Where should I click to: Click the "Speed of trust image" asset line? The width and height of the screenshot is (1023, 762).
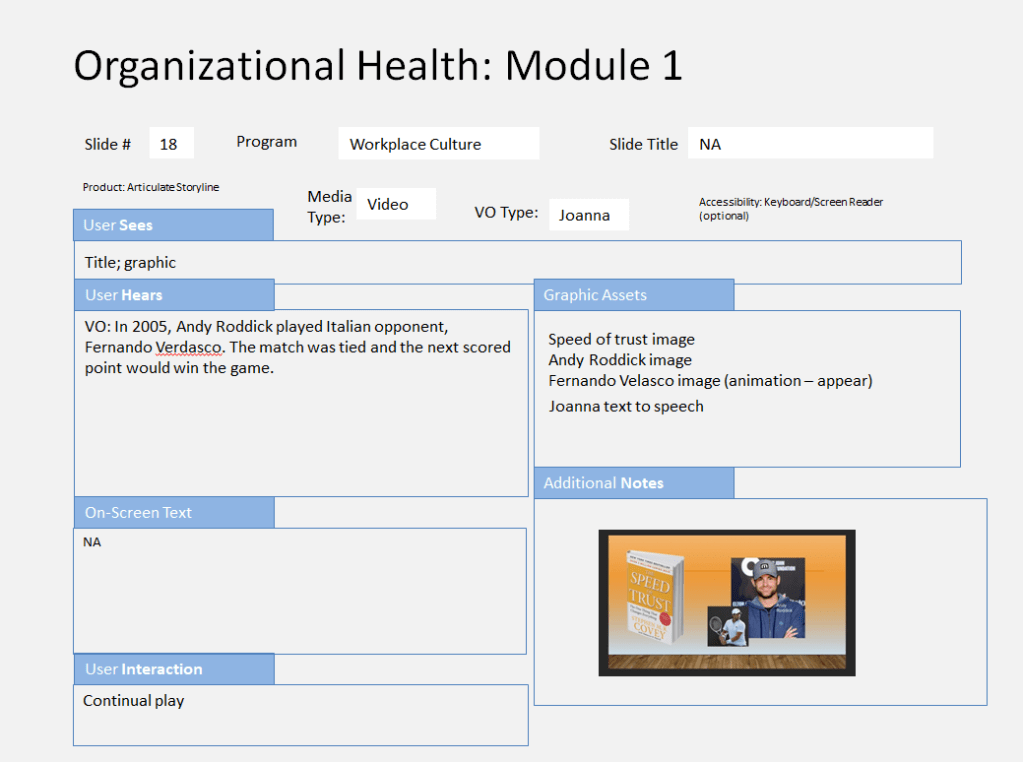pyautogui.click(x=621, y=339)
